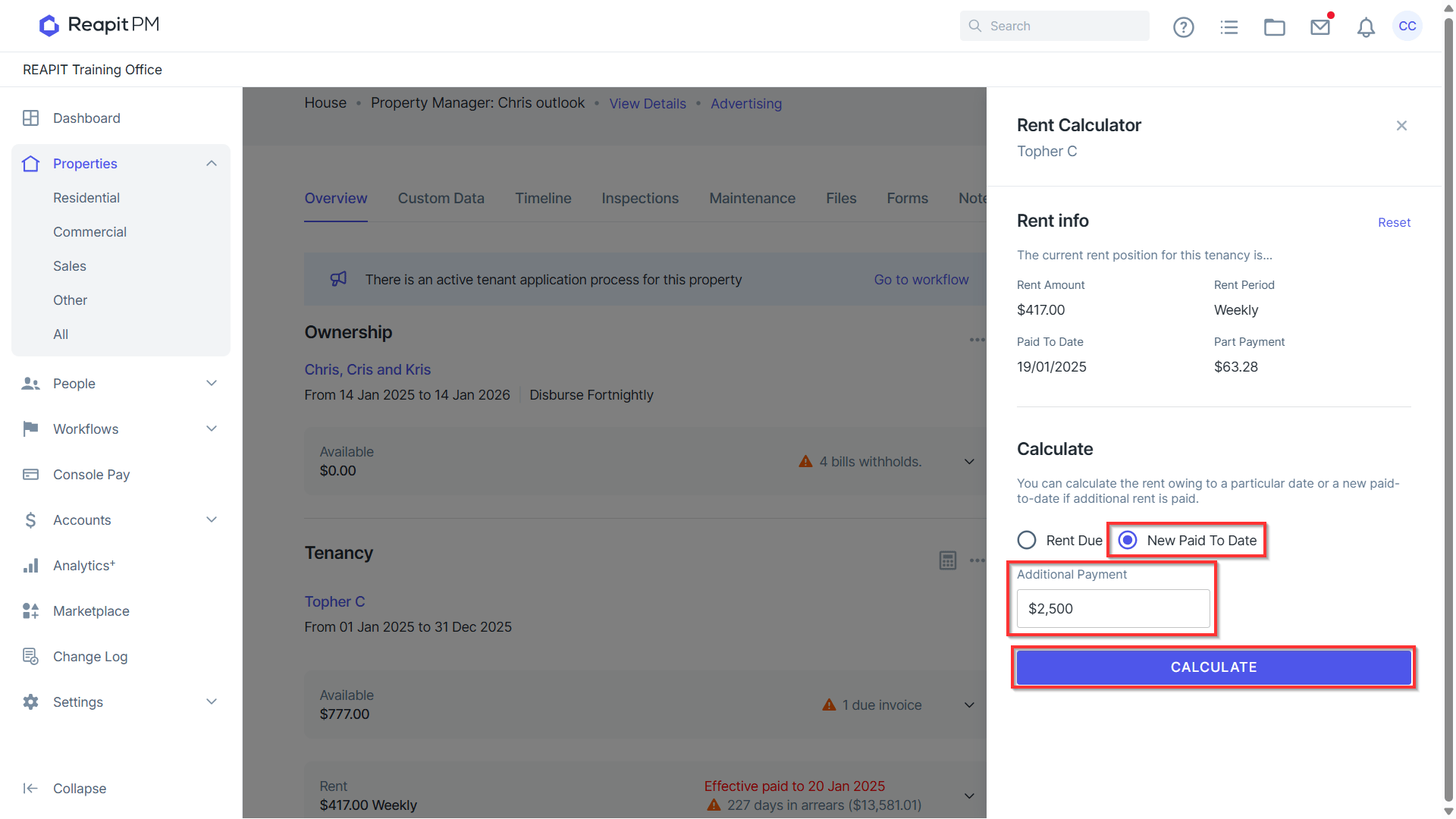Open the CC user avatar menu
This screenshot has height=819, width=1456.
pyautogui.click(x=1407, y=26)
